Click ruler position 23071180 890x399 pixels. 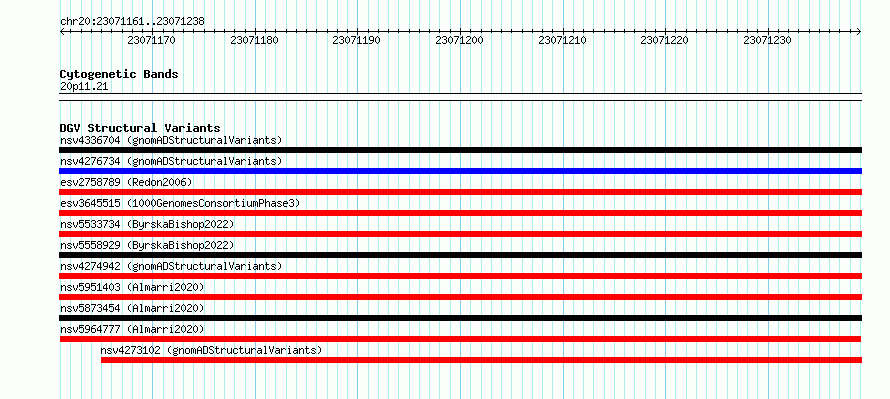pyautogui.click(x=254, y=40)
